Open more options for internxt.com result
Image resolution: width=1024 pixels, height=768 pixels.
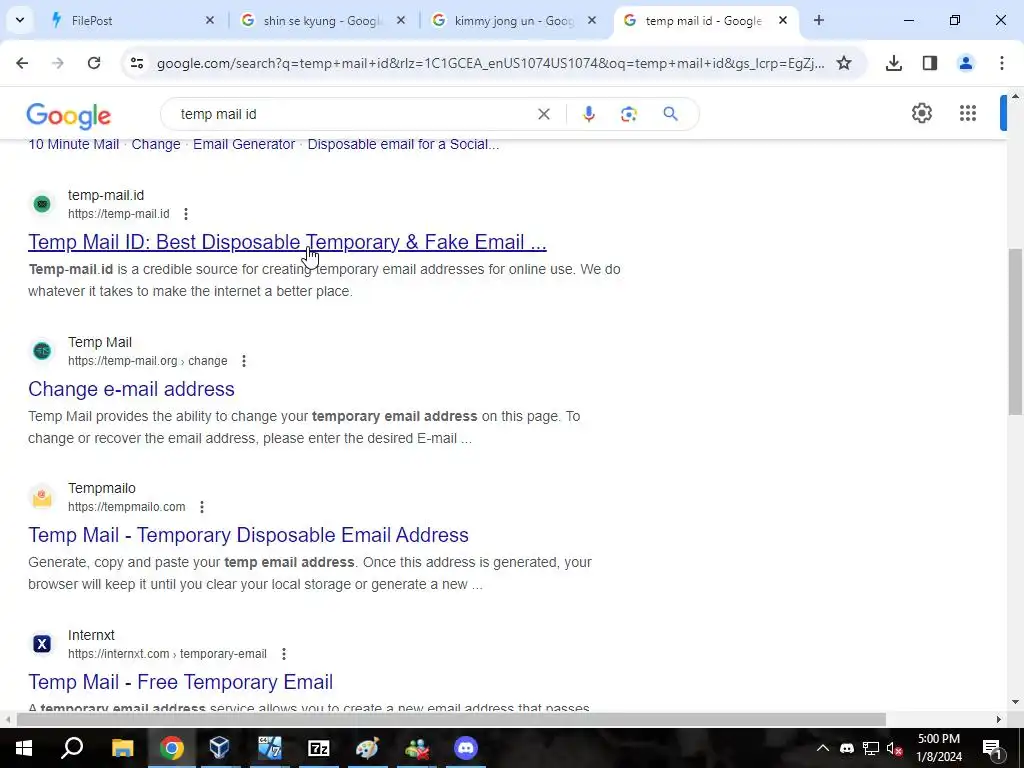coord(283,654)
